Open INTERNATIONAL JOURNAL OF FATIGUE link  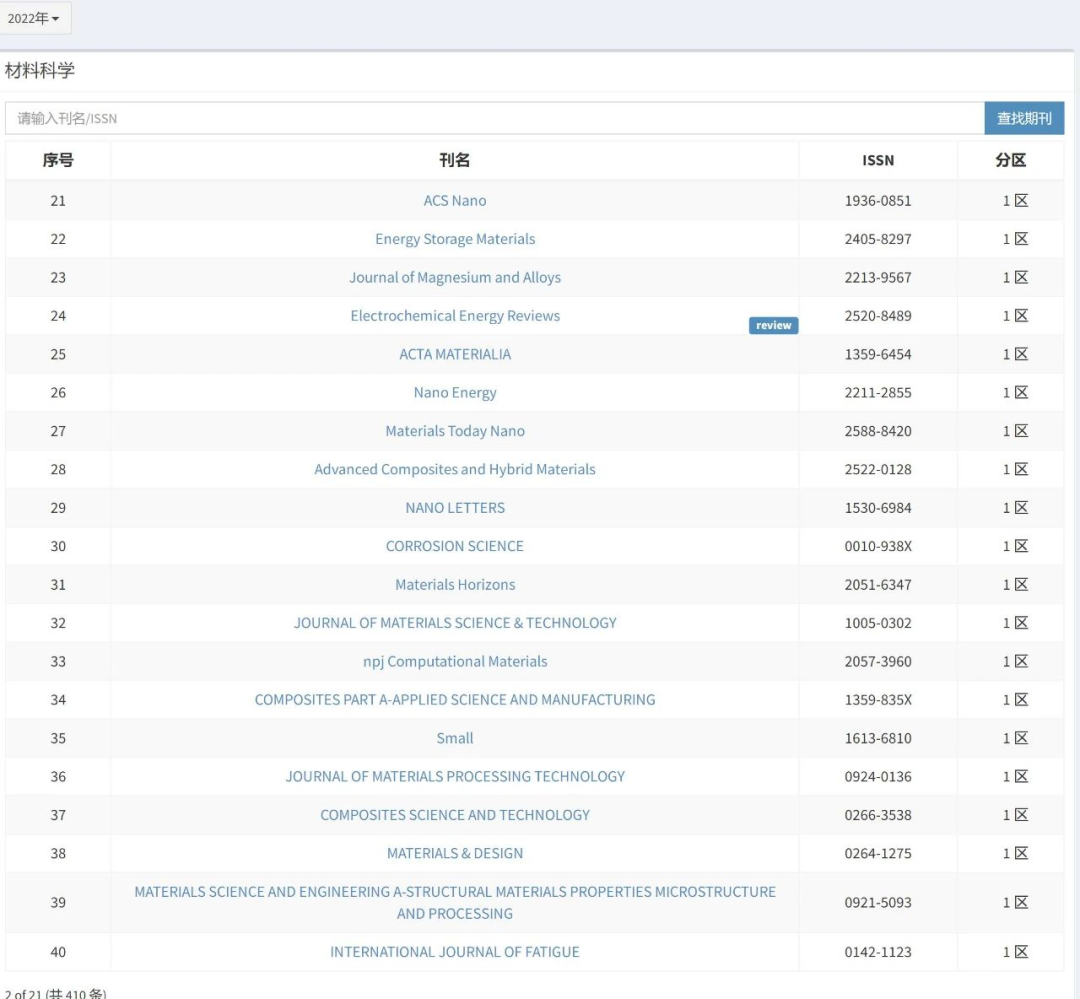tap(454, 952)
